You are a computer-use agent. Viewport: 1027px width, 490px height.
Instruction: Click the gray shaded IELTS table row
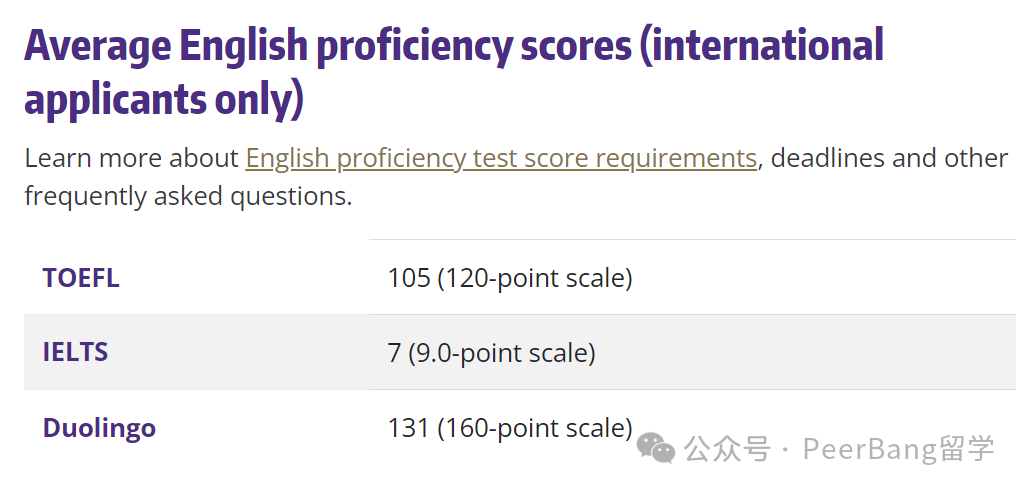point(520,352)
